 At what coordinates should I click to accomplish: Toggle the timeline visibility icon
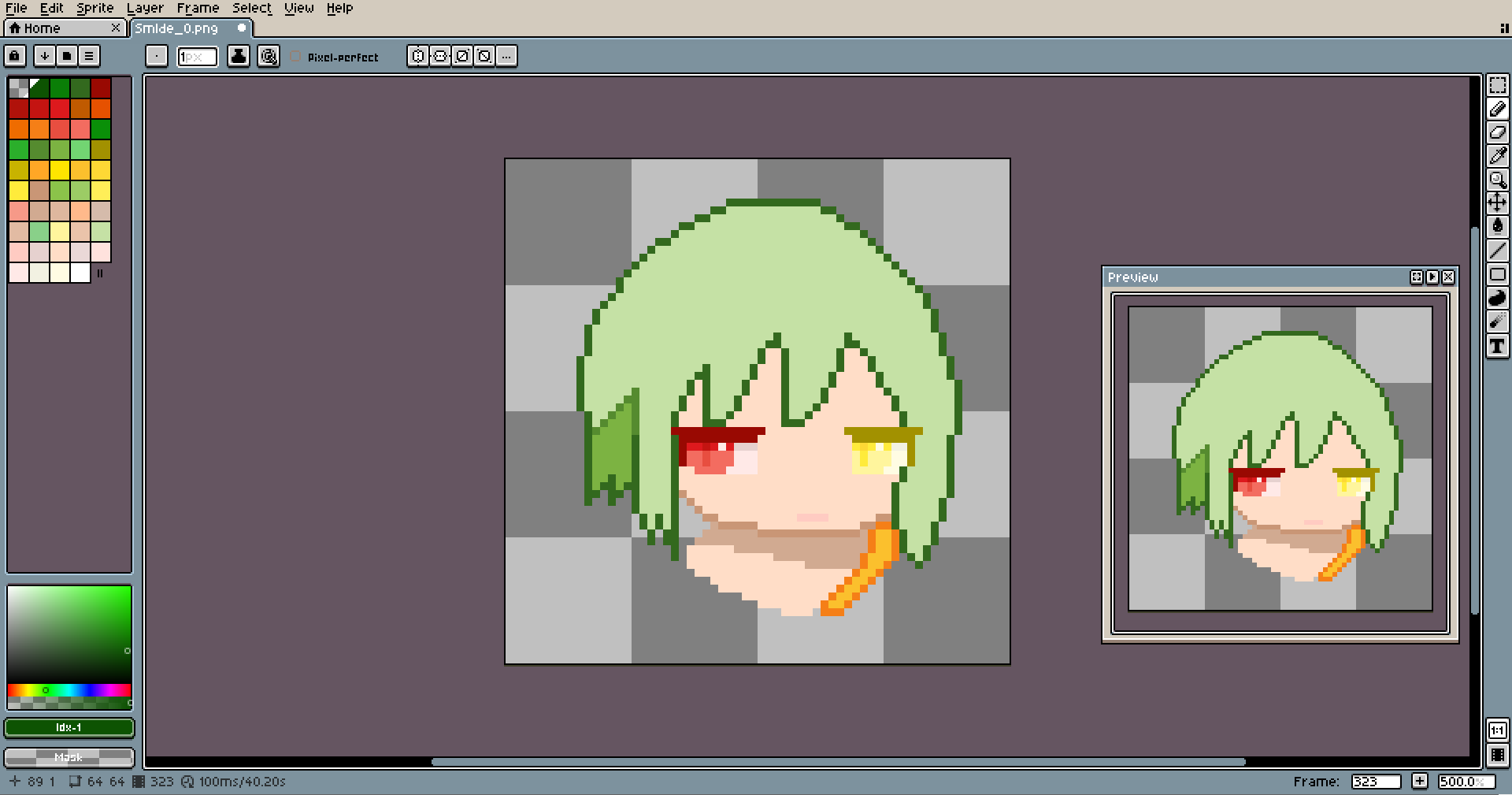click(1497, 756)
